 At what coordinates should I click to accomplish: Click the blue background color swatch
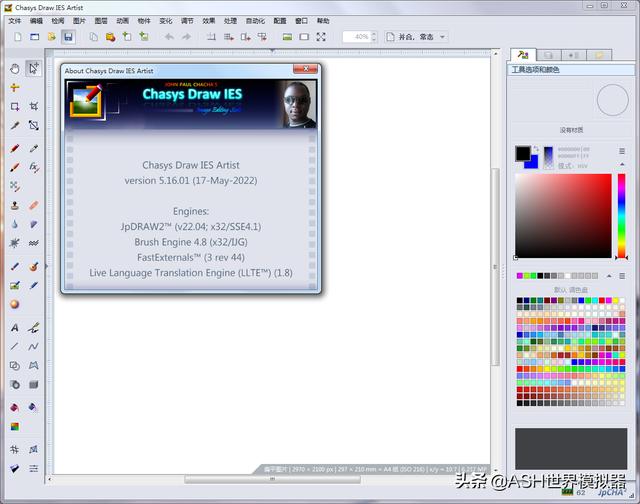[533, 164]
